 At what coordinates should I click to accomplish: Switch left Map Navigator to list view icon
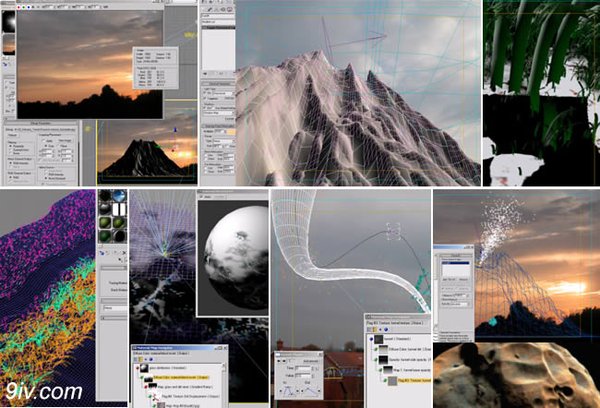pyautogui.click(x=135, y=359)
